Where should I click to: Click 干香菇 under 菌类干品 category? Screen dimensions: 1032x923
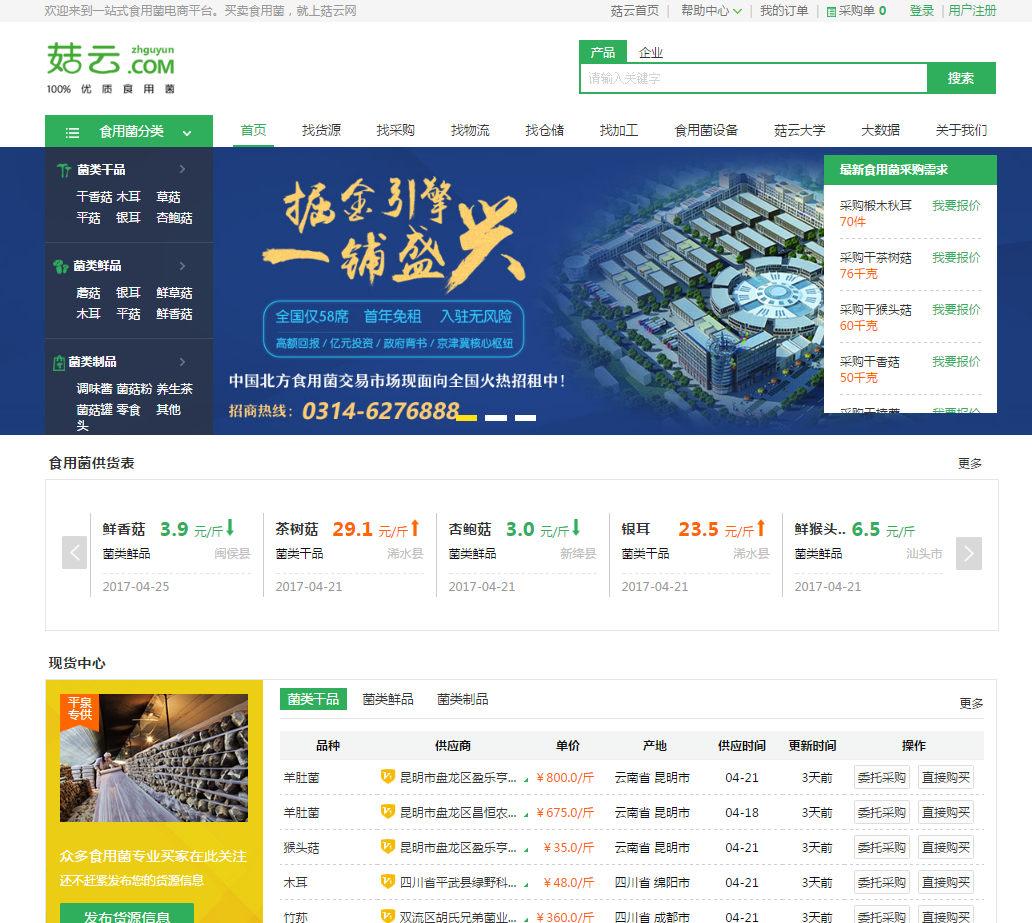click(94, 197)
